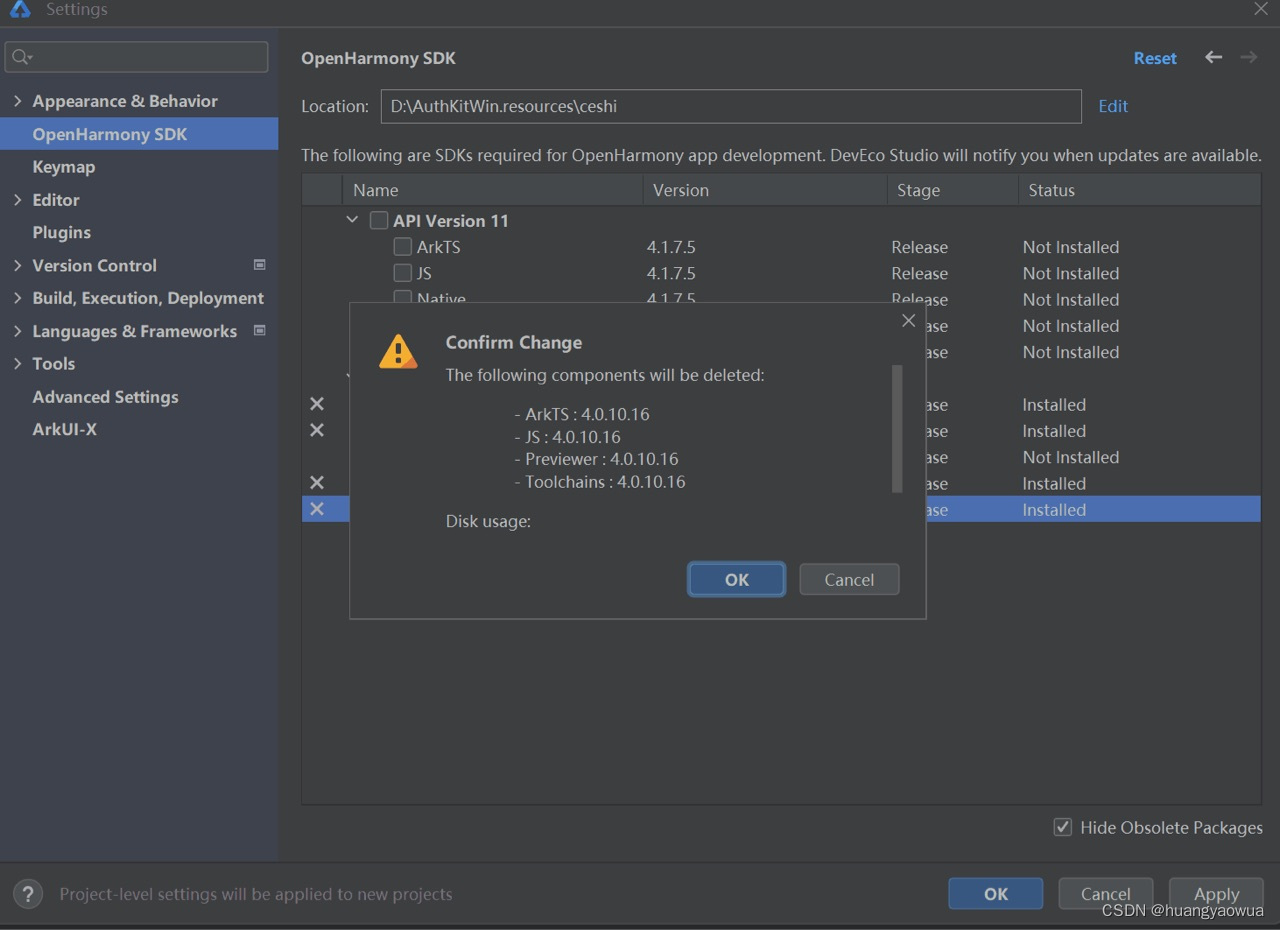Click the SDK Location path field
This screenshot has height=930, width=1280.
click(x=731, y=106)
